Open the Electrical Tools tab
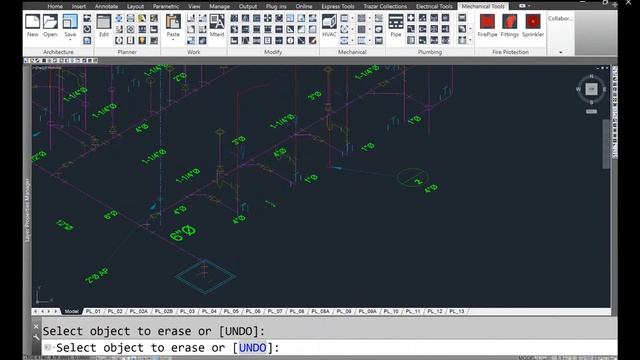Image resolution: width=640 pixels, height=360 pixels. (434, 6)
